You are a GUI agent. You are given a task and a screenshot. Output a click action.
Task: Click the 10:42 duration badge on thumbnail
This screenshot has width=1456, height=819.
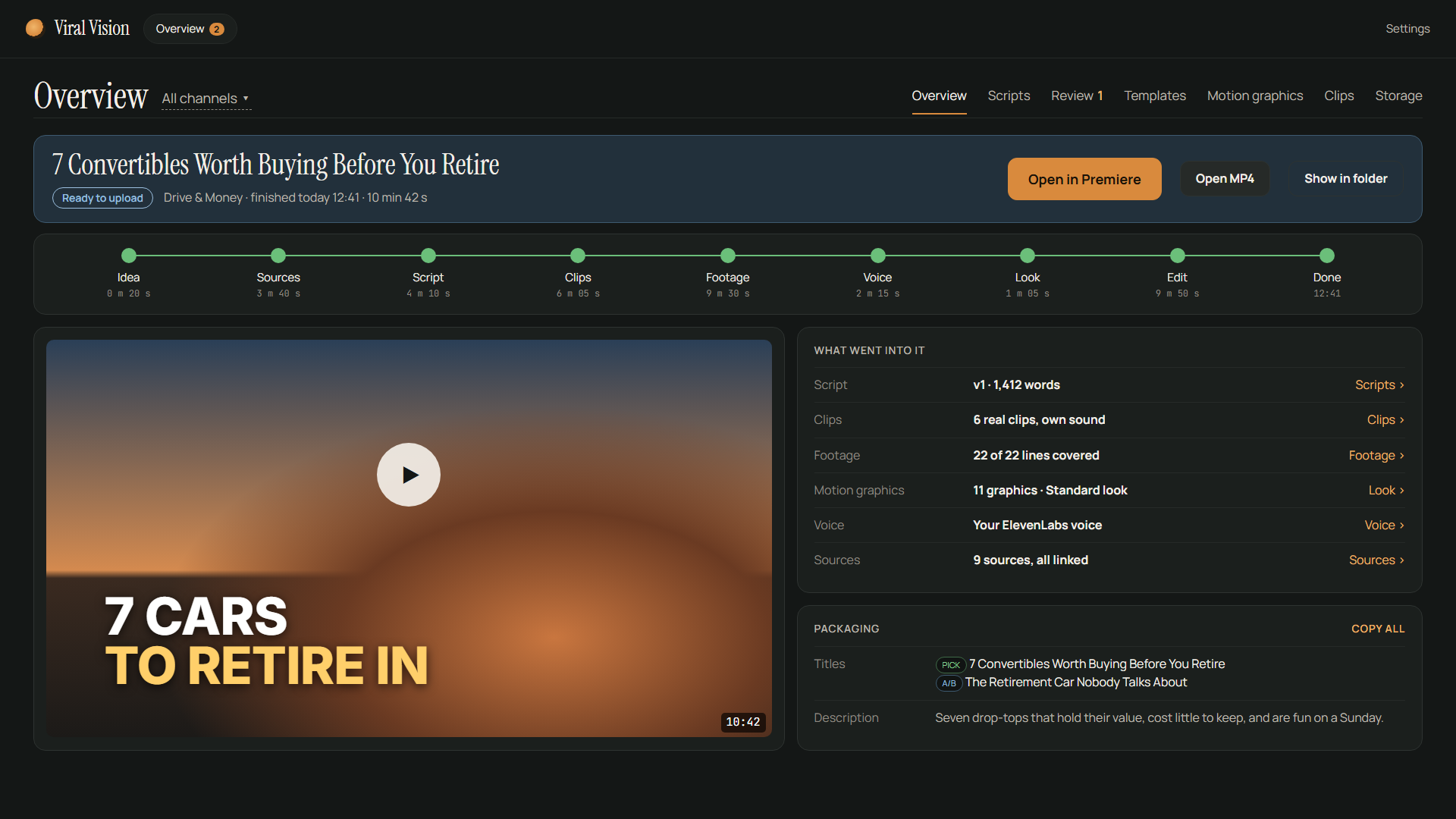point(743,722)
